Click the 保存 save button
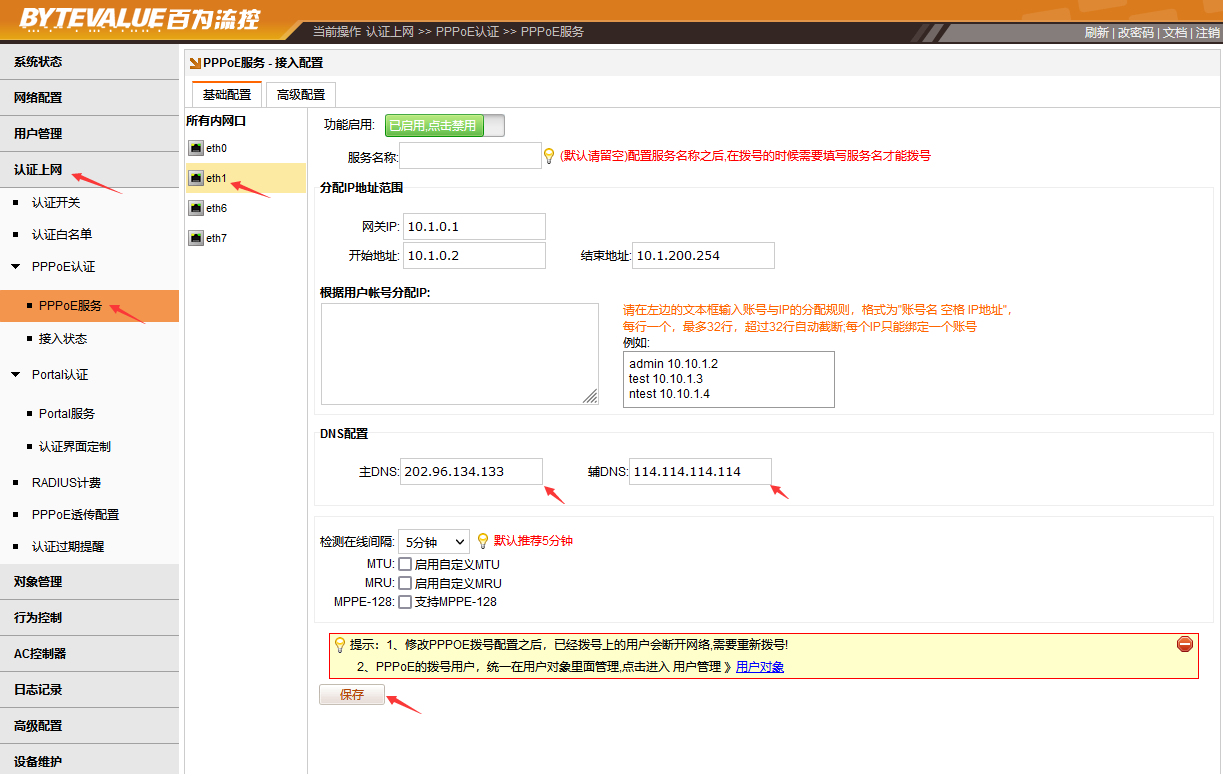This screenshot has height=774, width=1223. coord(352,695)
